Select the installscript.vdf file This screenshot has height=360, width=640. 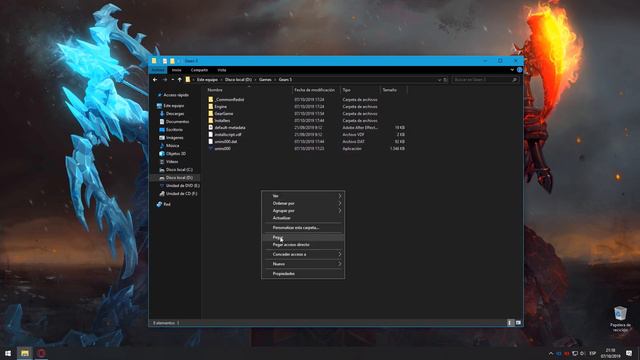[x=228, y=135]
